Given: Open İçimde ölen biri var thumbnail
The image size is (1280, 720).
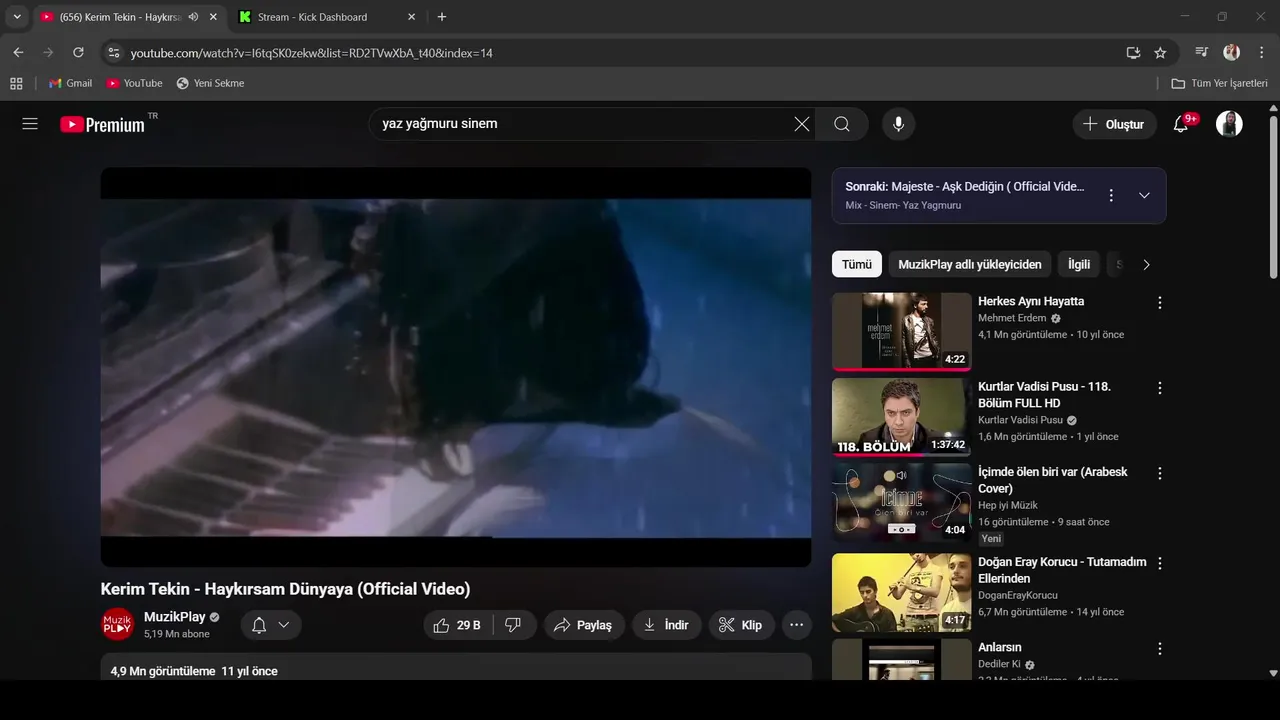Looking at the screenshot, I should 902,502.
